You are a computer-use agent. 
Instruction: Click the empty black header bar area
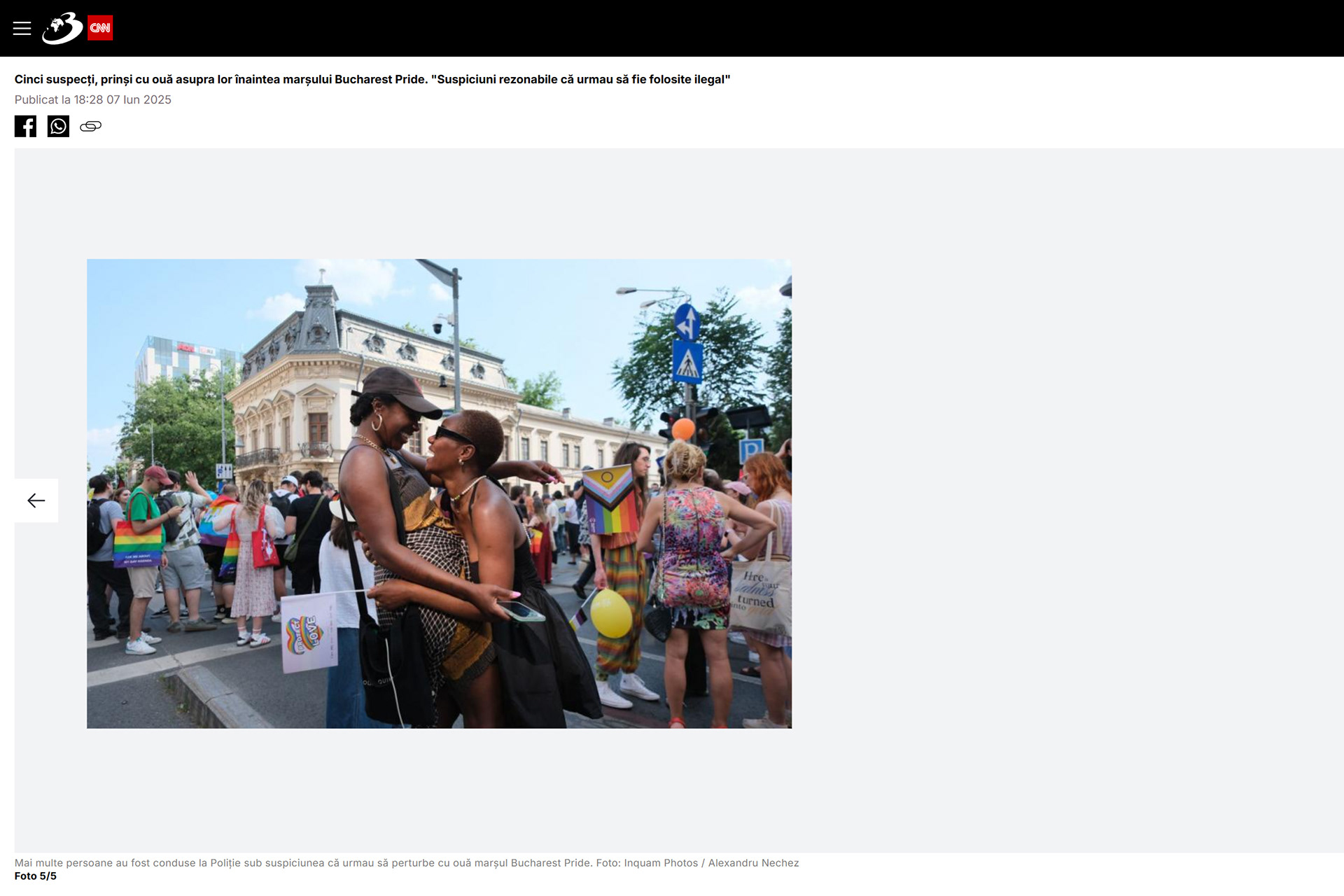[x=700, y=28]
